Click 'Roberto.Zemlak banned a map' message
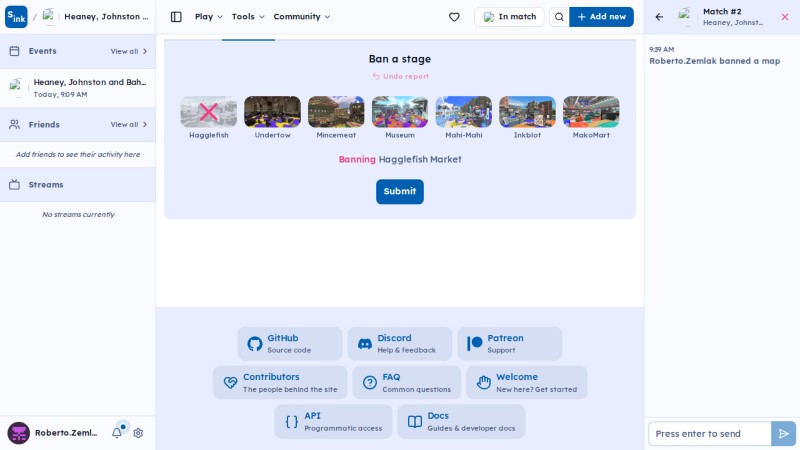 [714, 61]
